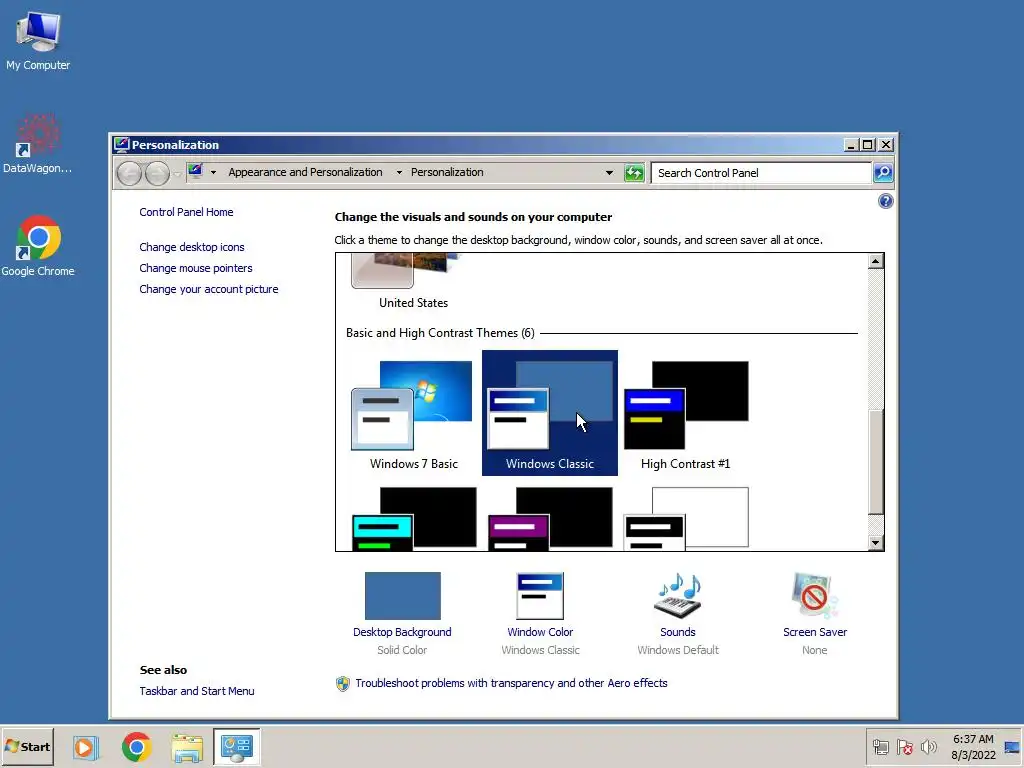Click the Action Center flag tray icon

905,747
